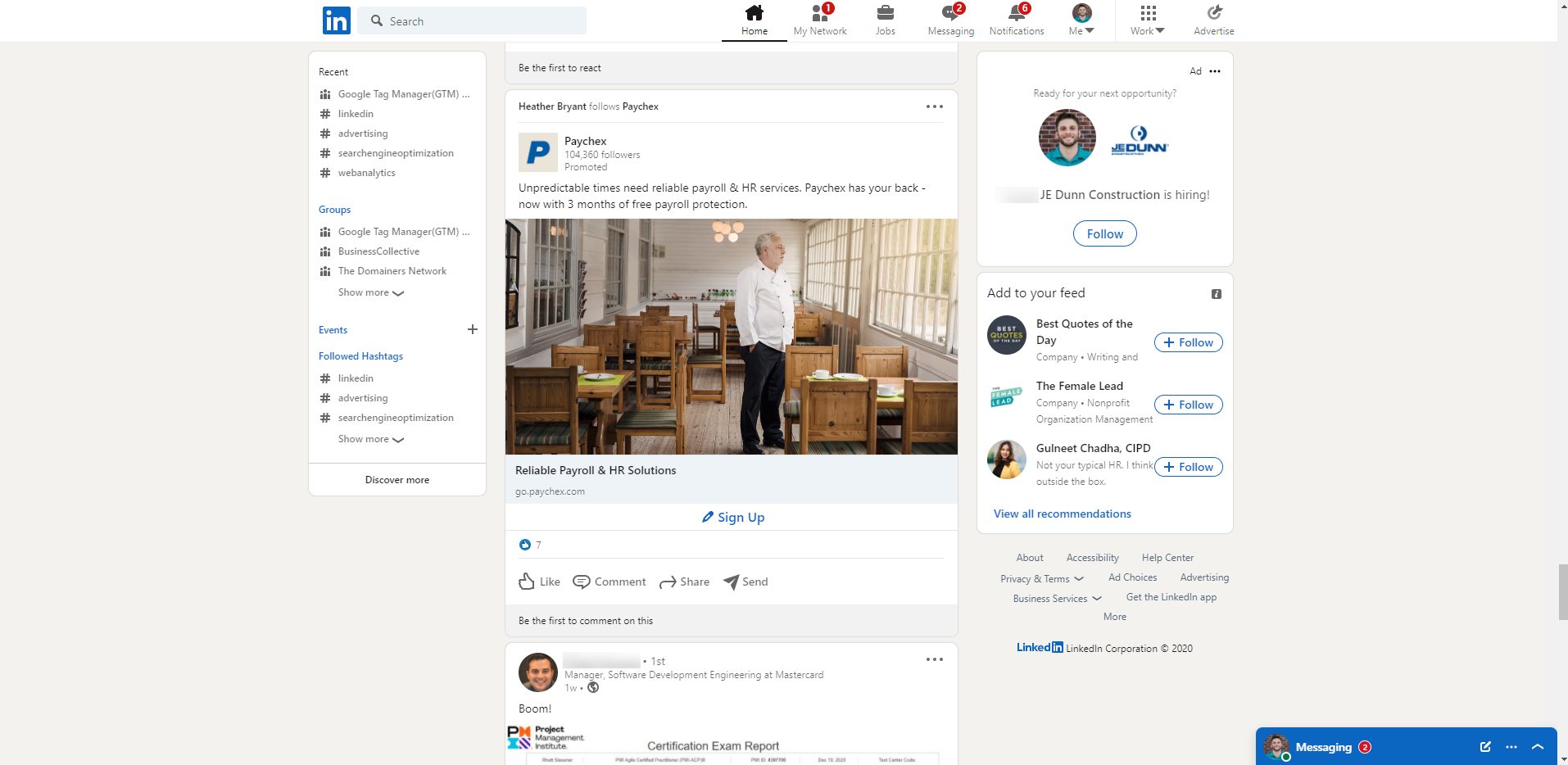Image resolution: width=1568 pixels, height=765 pixels.
Task: Expand the Messaging overlay chevron
Action: [x=1537, y=747]
